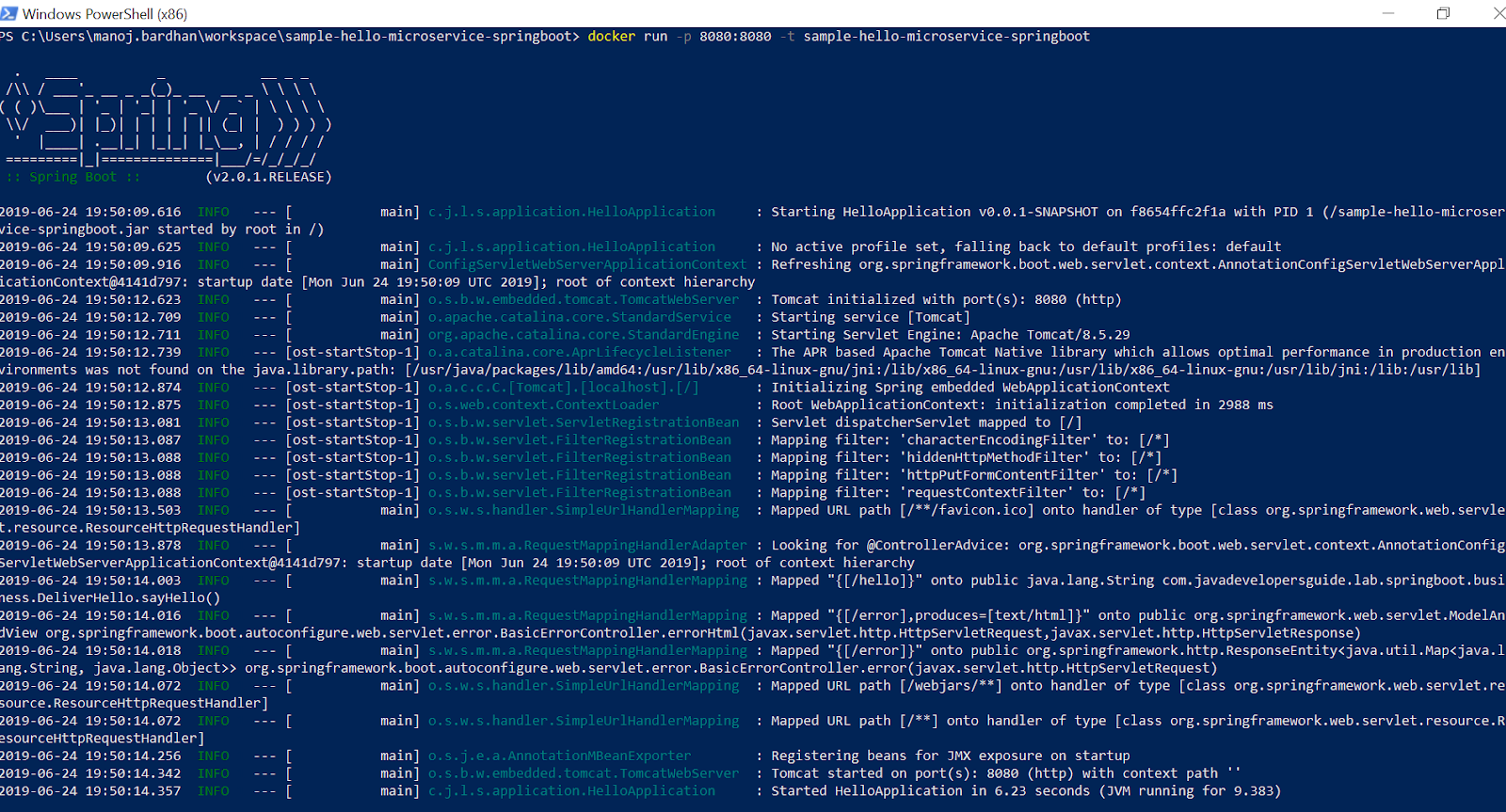This screenshot has height=812, width=1506.
Task: Click 'initialization completed in 2988 ms' message
Action: point(1133,406)
